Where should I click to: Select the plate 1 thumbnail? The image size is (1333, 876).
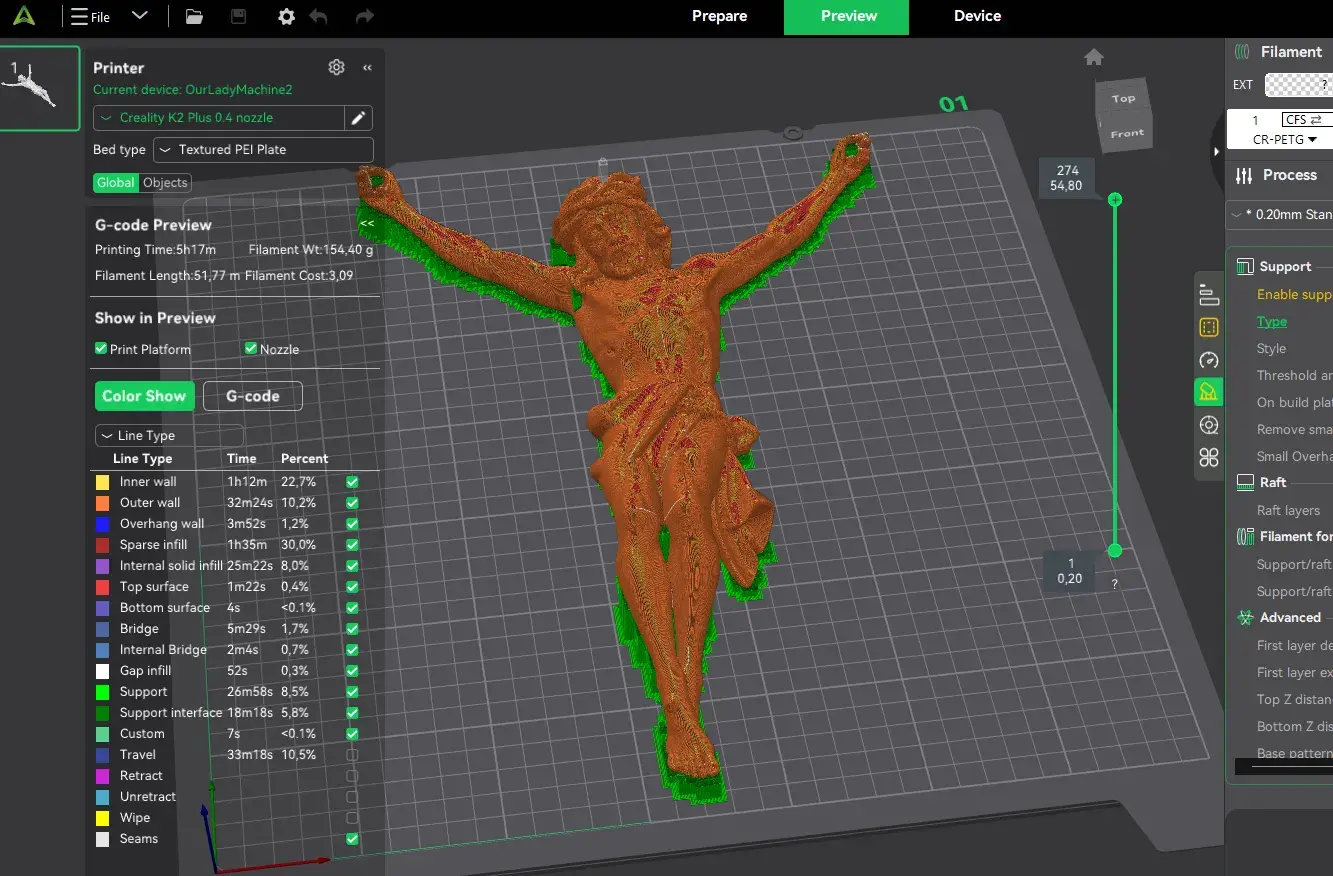(40, 88)
